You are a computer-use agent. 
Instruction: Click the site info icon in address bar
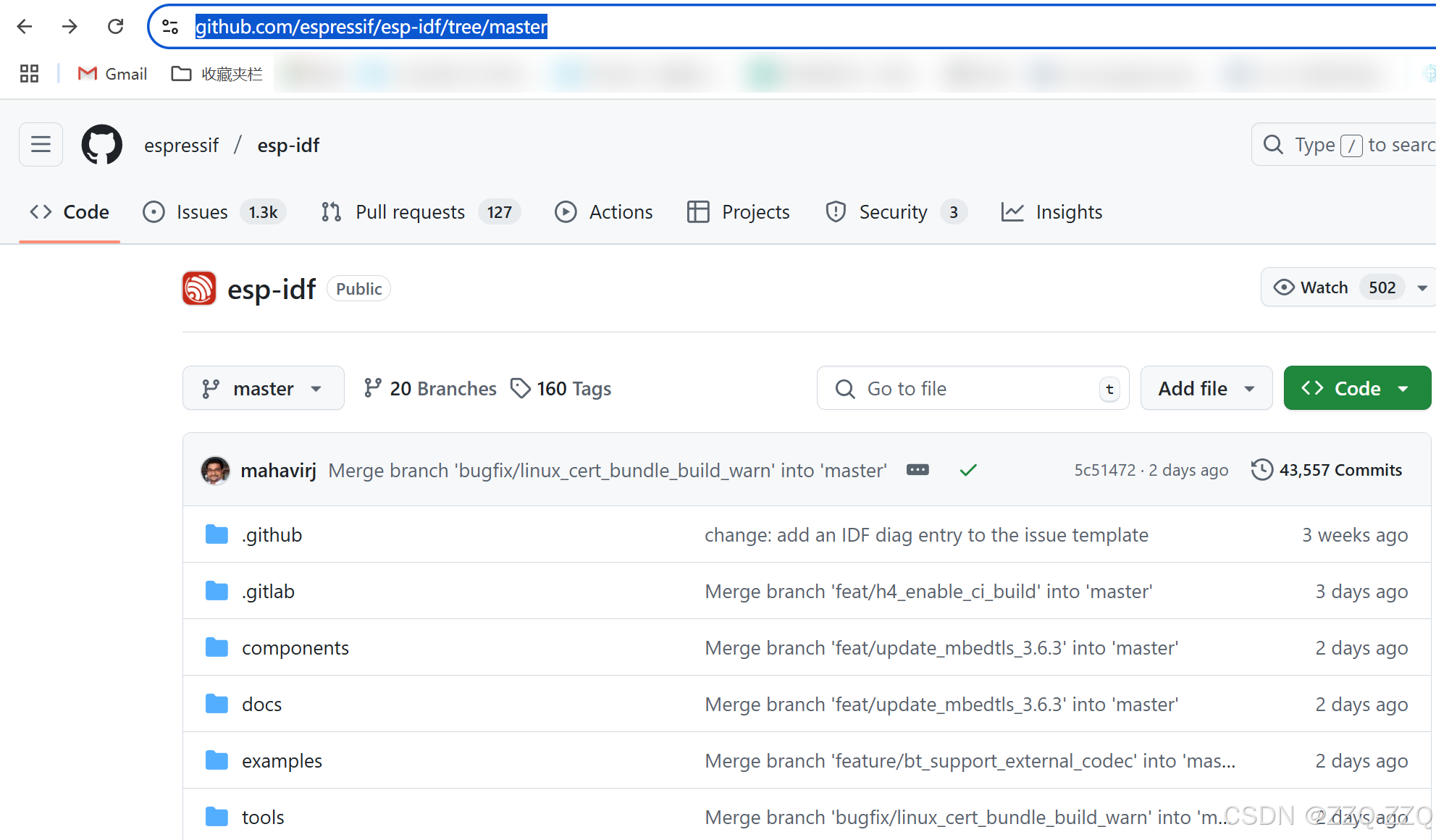pos(170,27)
